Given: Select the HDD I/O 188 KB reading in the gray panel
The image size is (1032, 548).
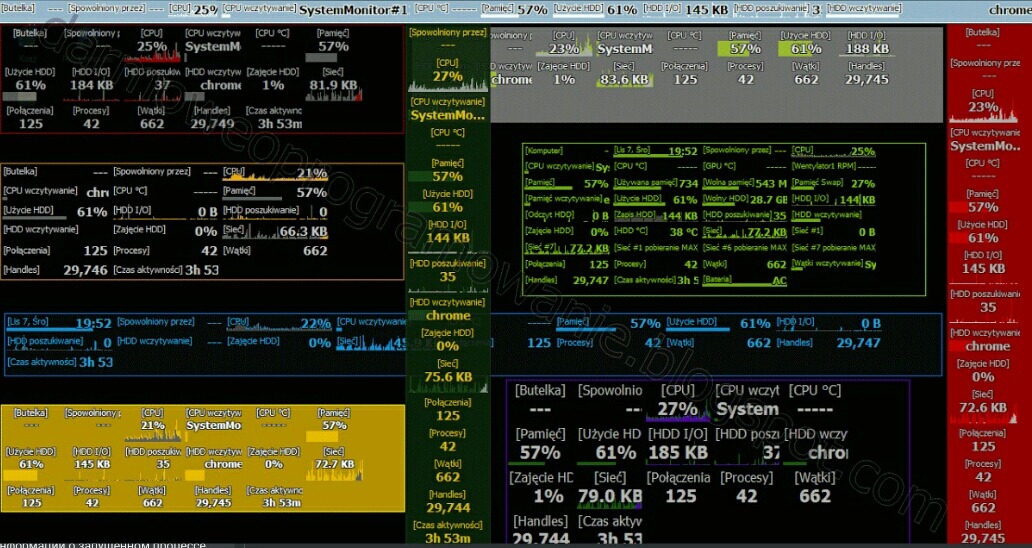Looking at the screenshot, I should 866,48.
